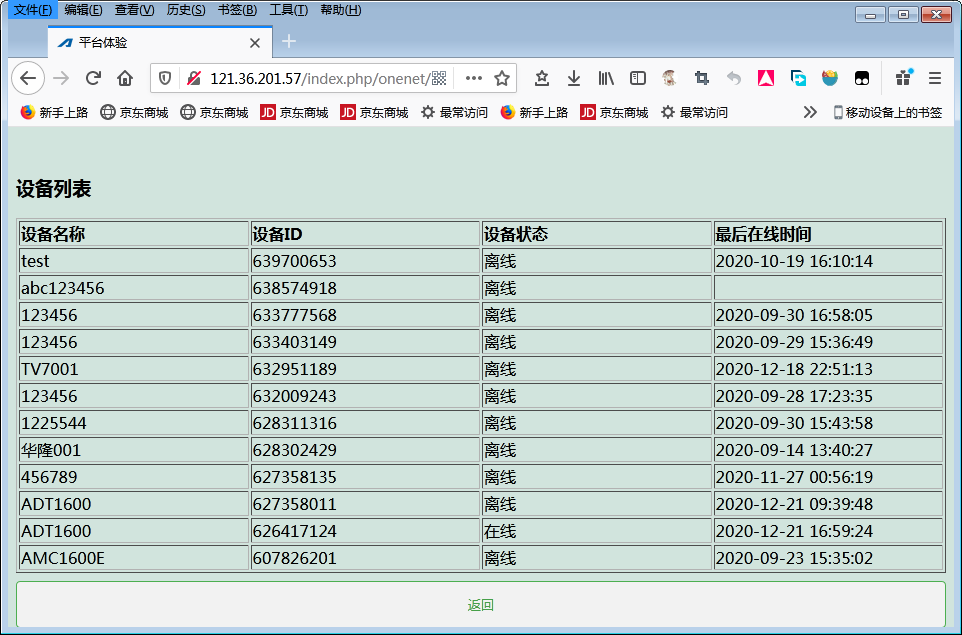
Task: Open page actions three-dot menu
Action: (474, 78)
